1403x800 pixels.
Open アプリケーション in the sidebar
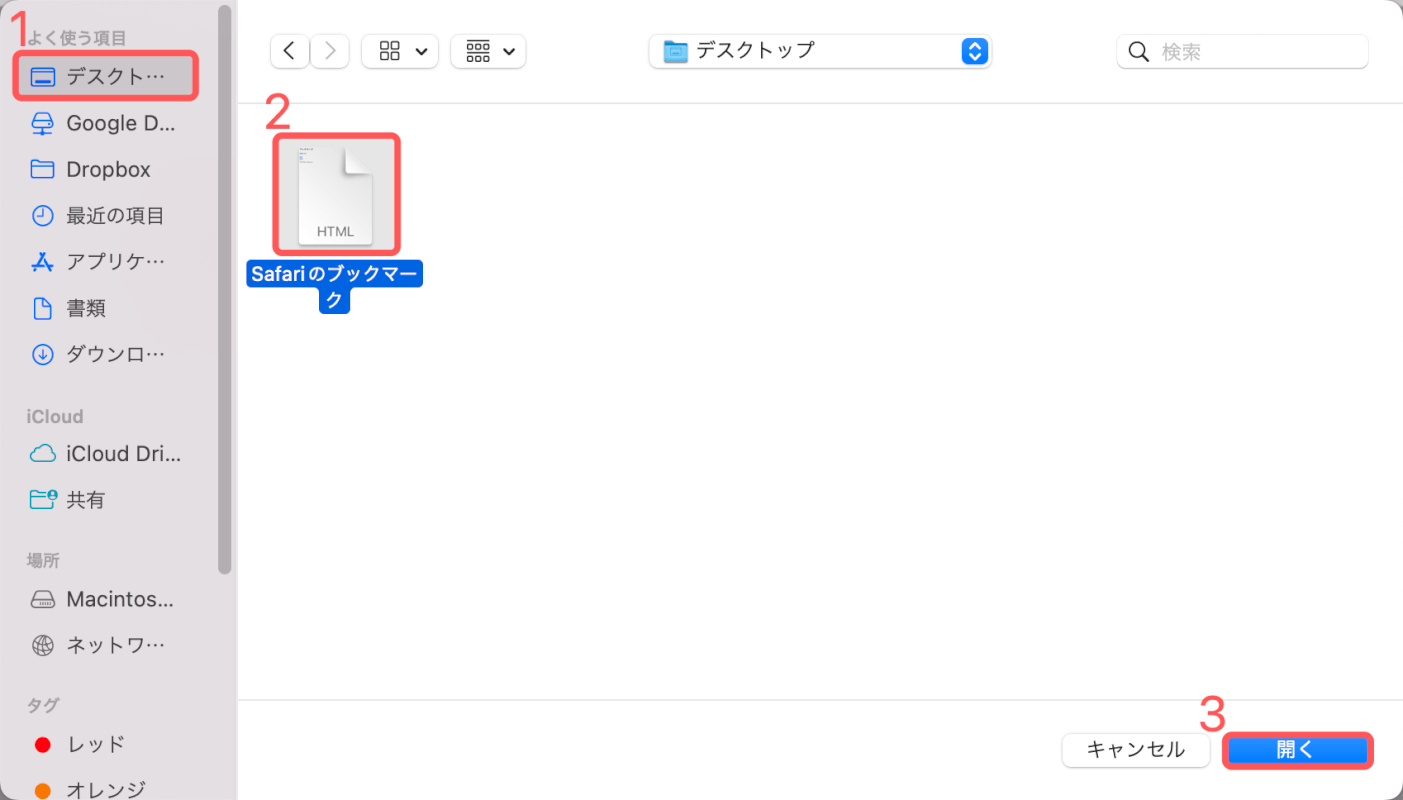106,261
